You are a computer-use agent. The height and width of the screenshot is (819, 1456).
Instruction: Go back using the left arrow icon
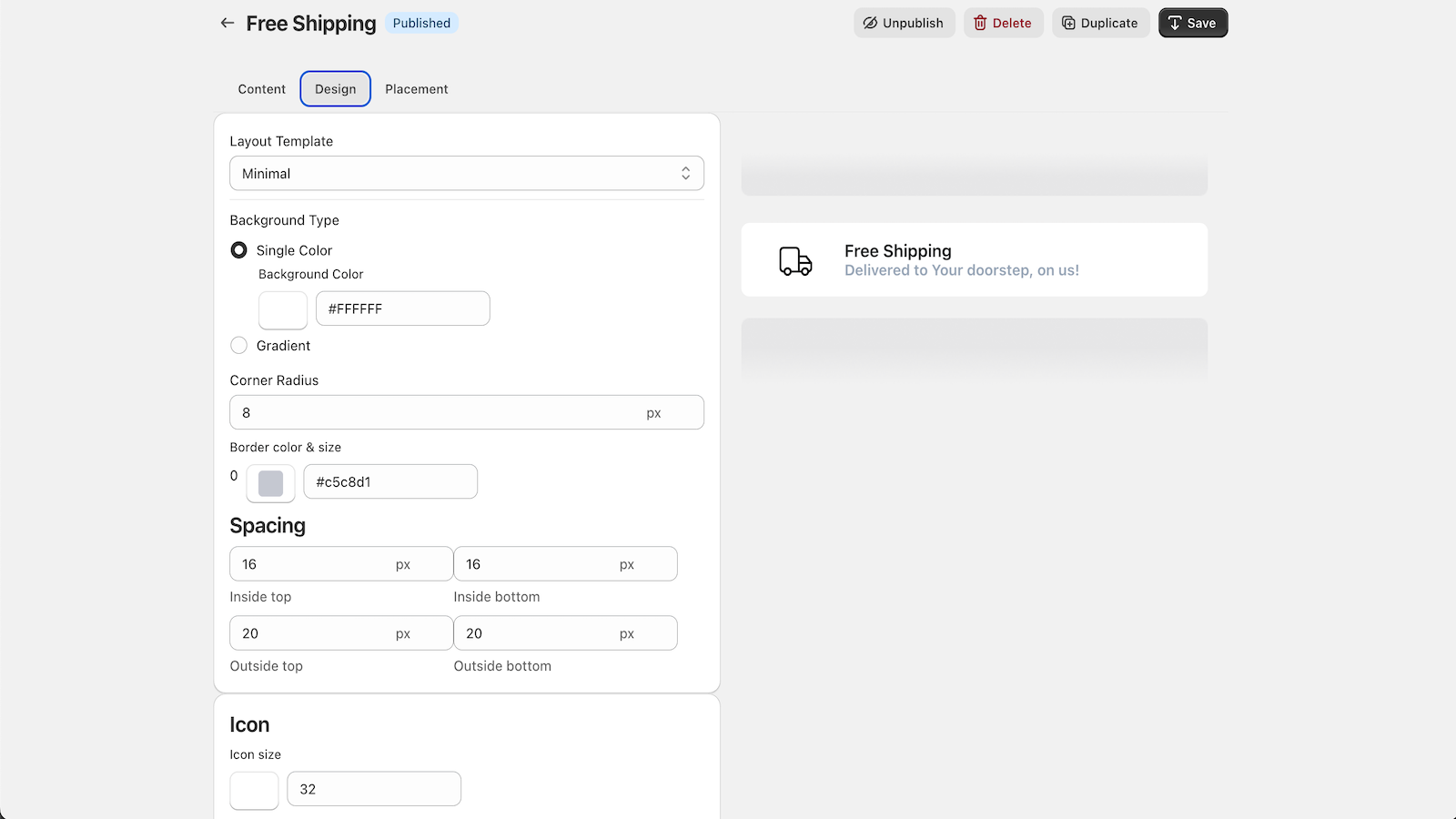click(227, 23)
